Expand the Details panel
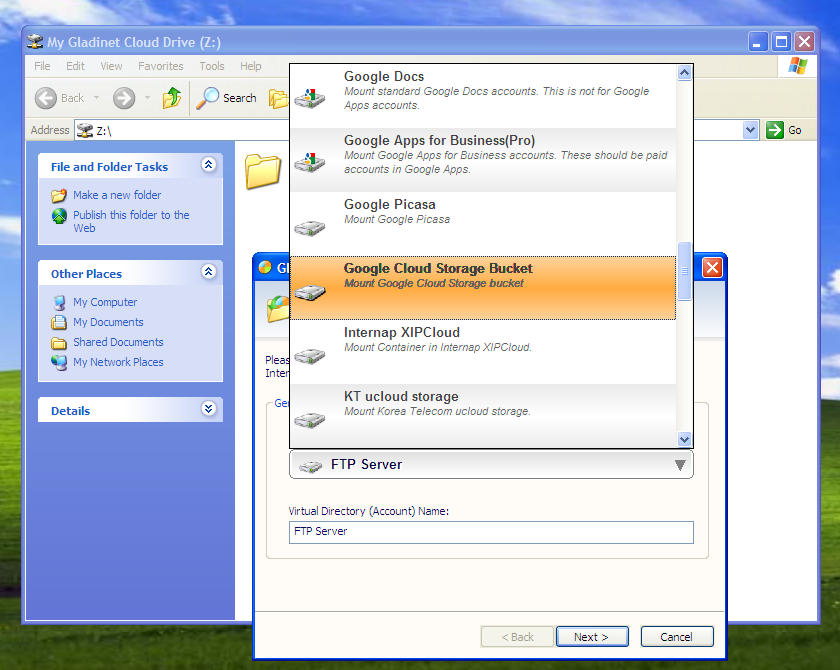Screen dimensions: 840x670 (208, 409)
